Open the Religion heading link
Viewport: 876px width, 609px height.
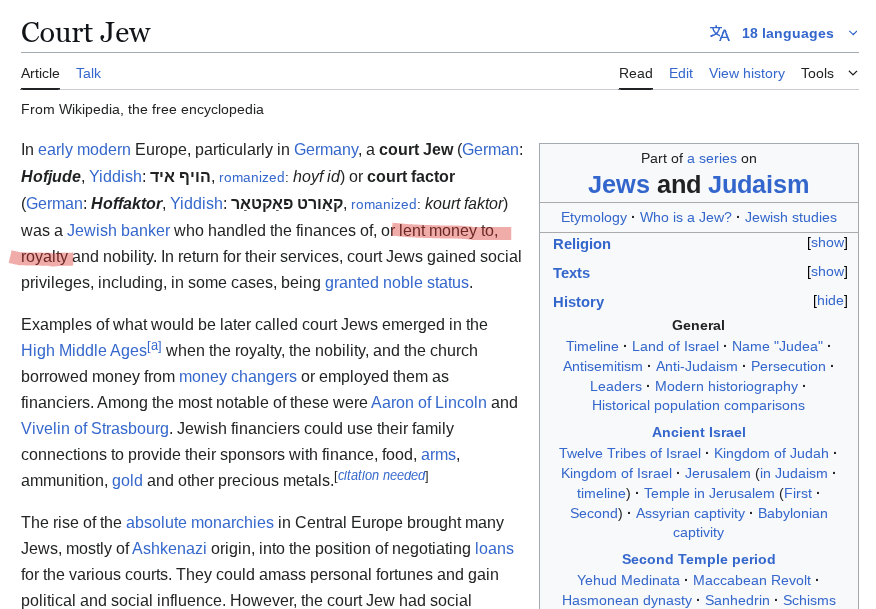582,244
